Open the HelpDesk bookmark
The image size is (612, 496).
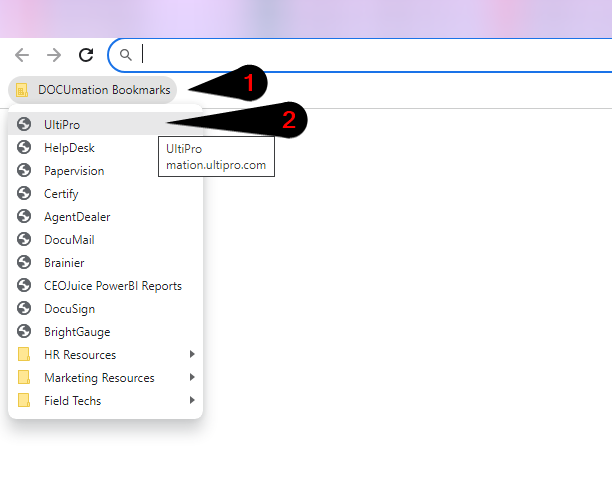[x=105, y=148]
